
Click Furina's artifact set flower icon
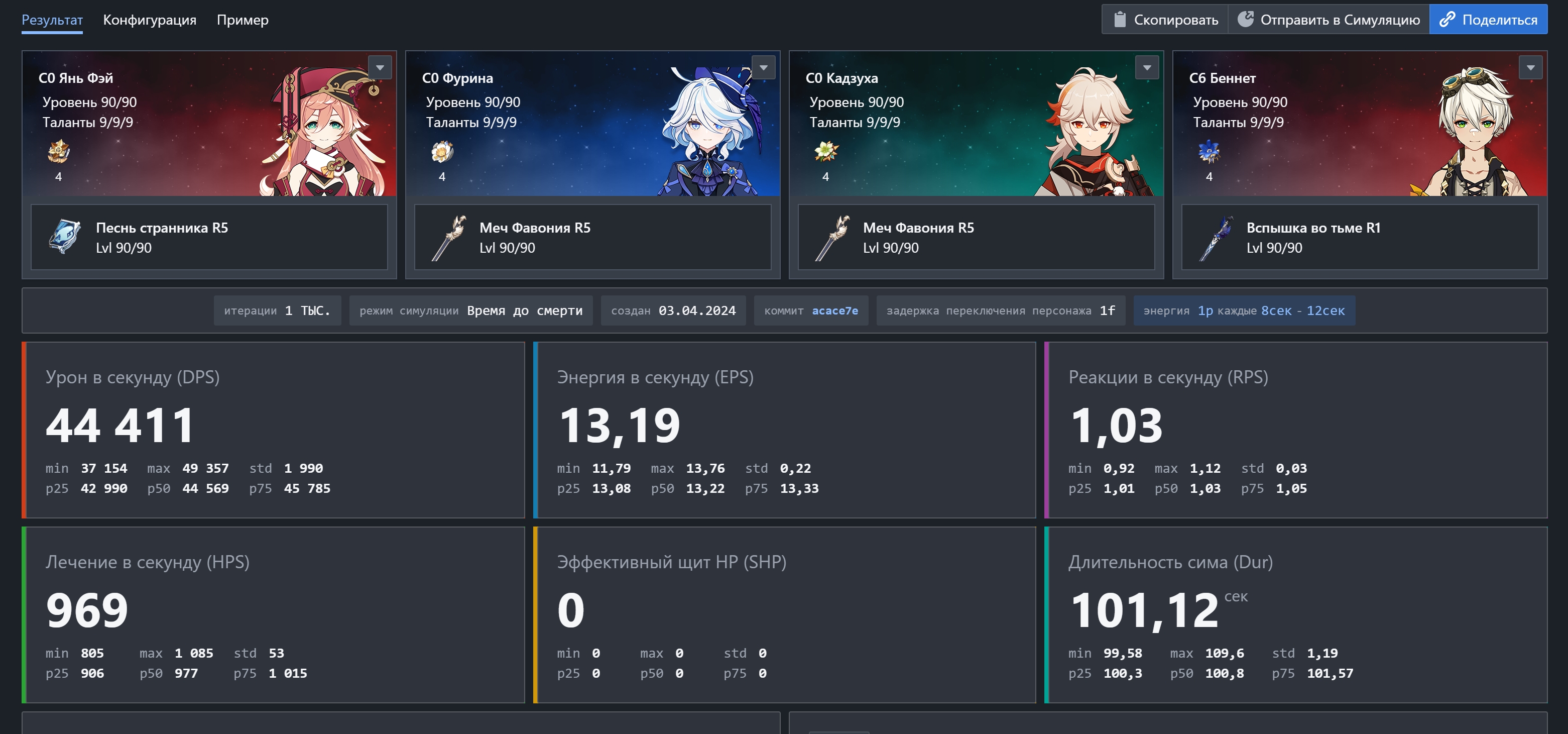click(x=442, y=151)
